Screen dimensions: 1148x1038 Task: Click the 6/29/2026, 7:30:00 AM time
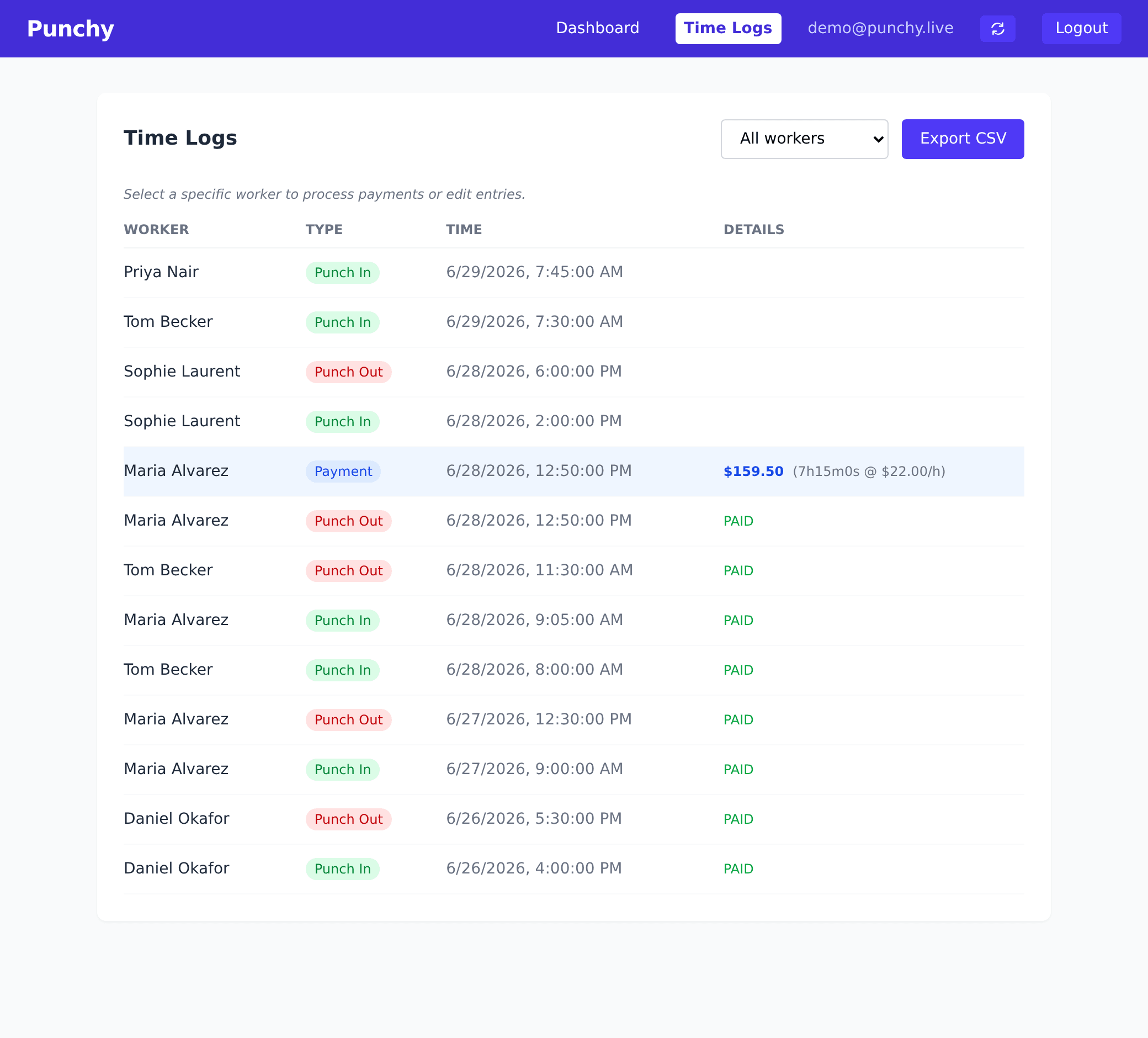pos(534,321)
